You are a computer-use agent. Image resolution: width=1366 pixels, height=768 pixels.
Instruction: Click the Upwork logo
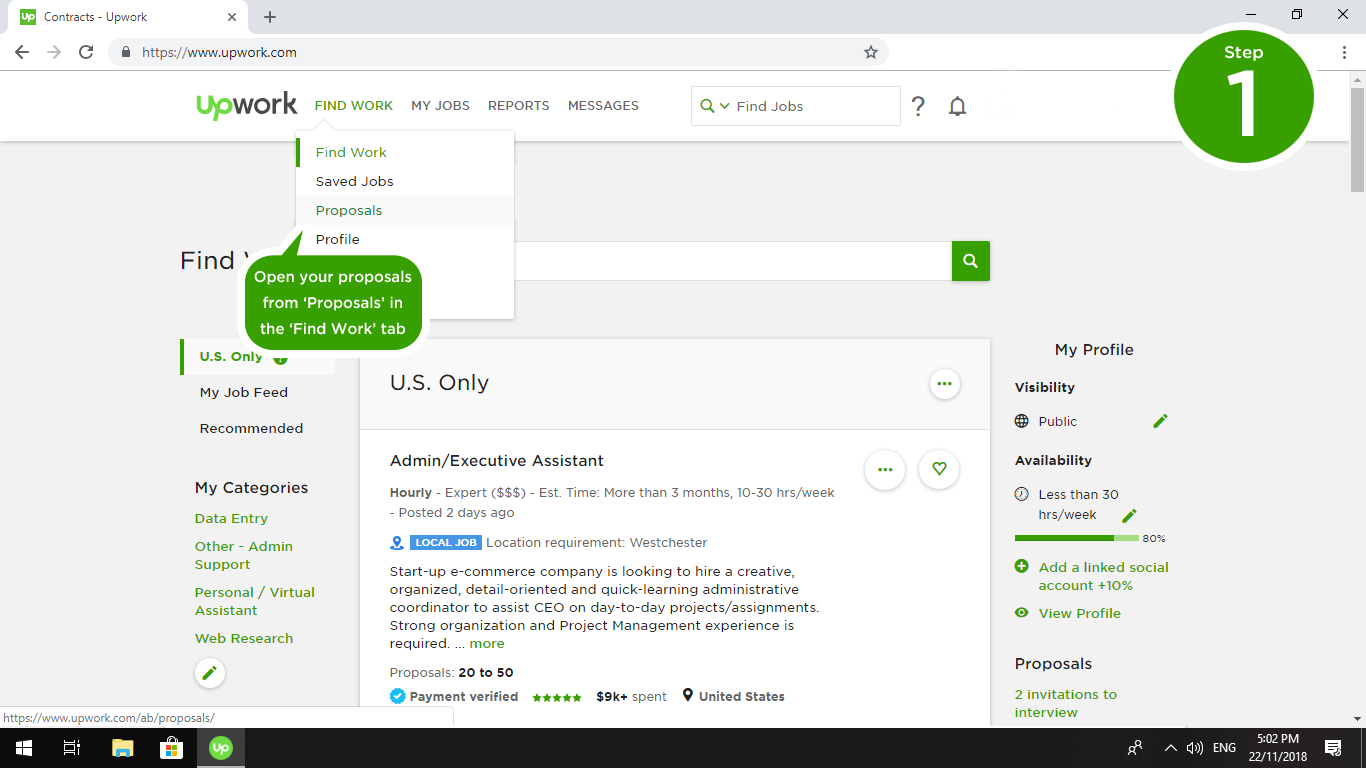point(247,106)
